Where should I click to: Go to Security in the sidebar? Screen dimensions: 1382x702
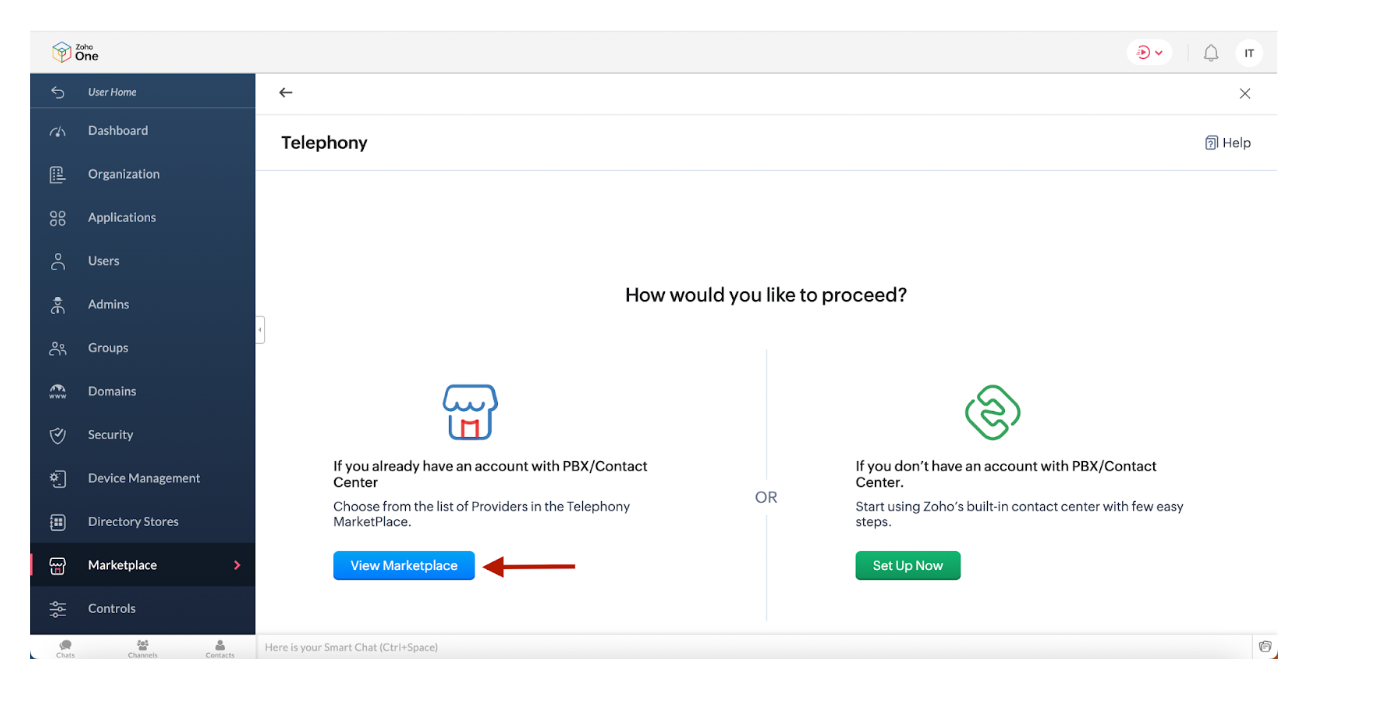(x=143, y=435)
